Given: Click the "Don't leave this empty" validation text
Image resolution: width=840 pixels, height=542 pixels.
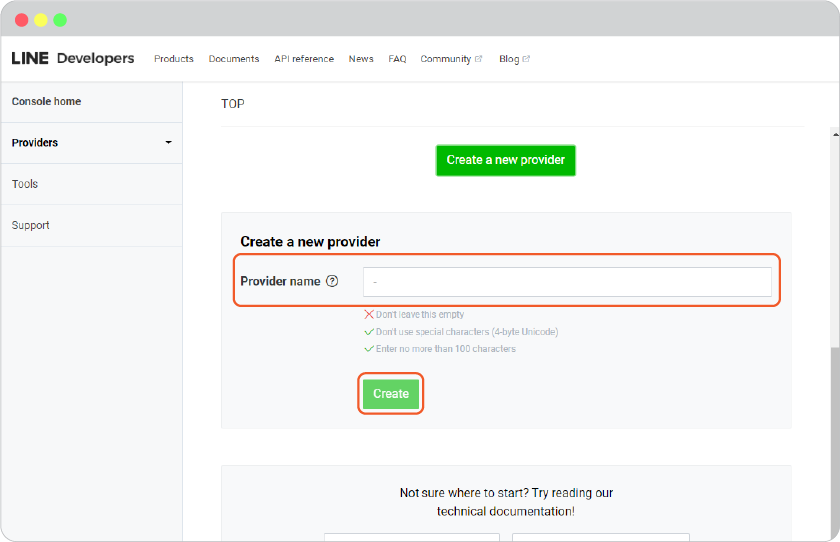Looking at the screenshot, I should (x=419, y=314).
